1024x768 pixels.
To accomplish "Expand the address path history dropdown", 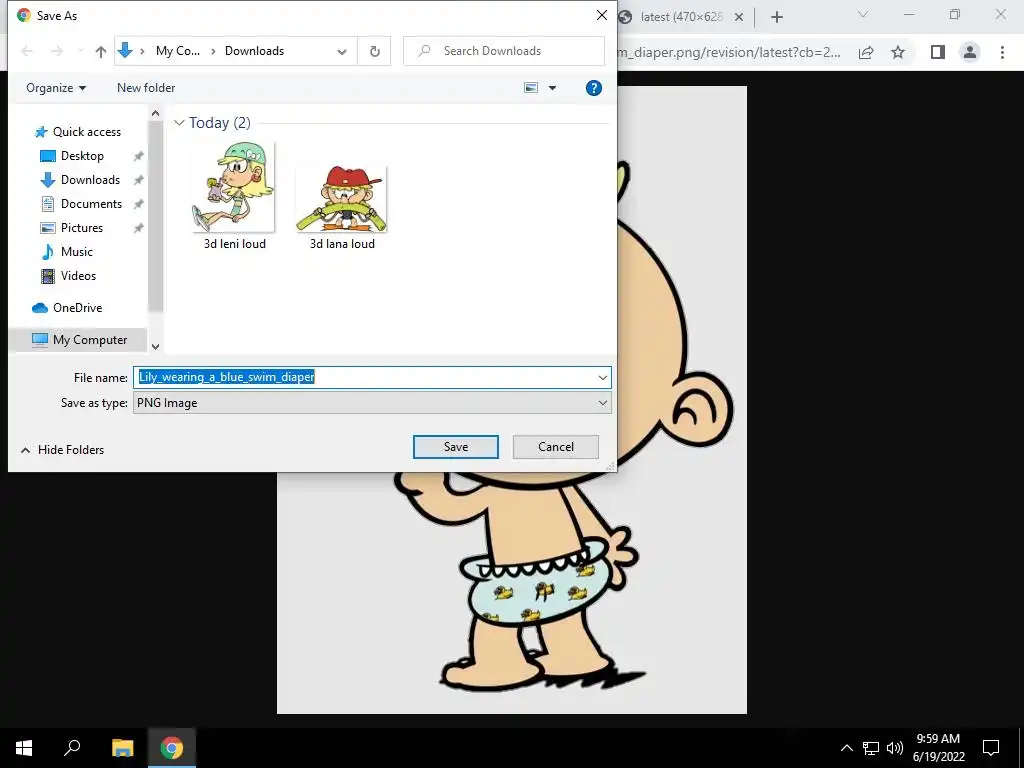I will coord(342,51).
